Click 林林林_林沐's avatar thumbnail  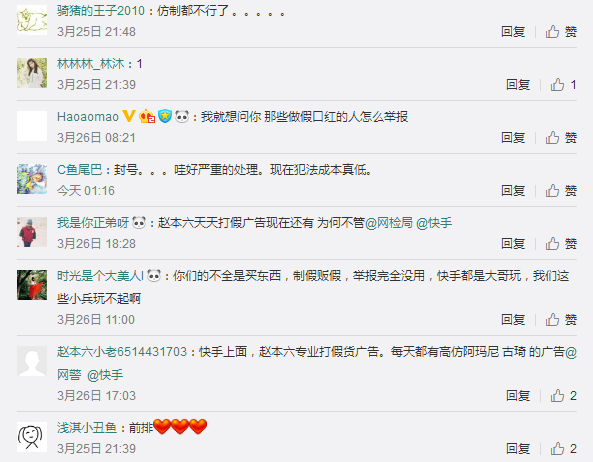click(32, 73)
